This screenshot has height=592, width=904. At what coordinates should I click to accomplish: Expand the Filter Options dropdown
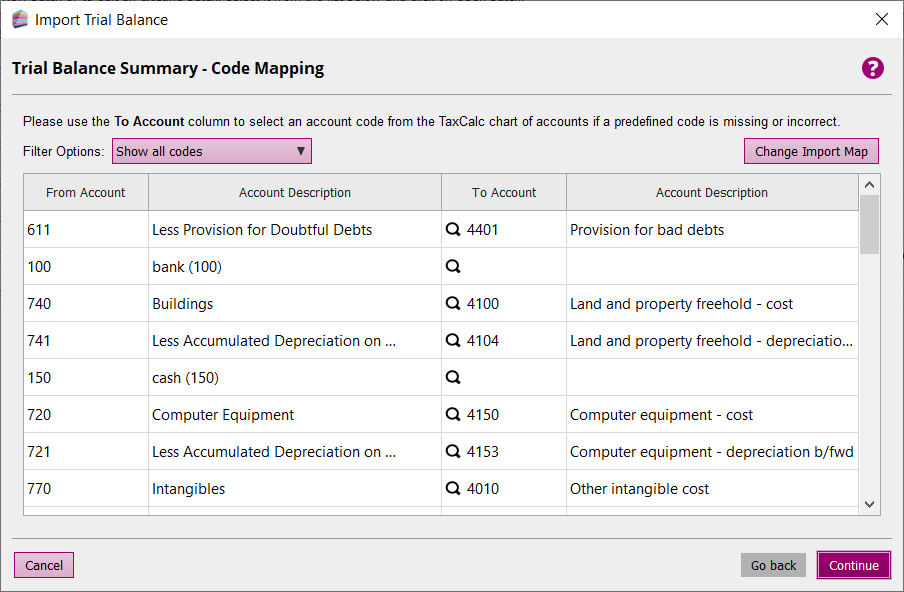212,152
